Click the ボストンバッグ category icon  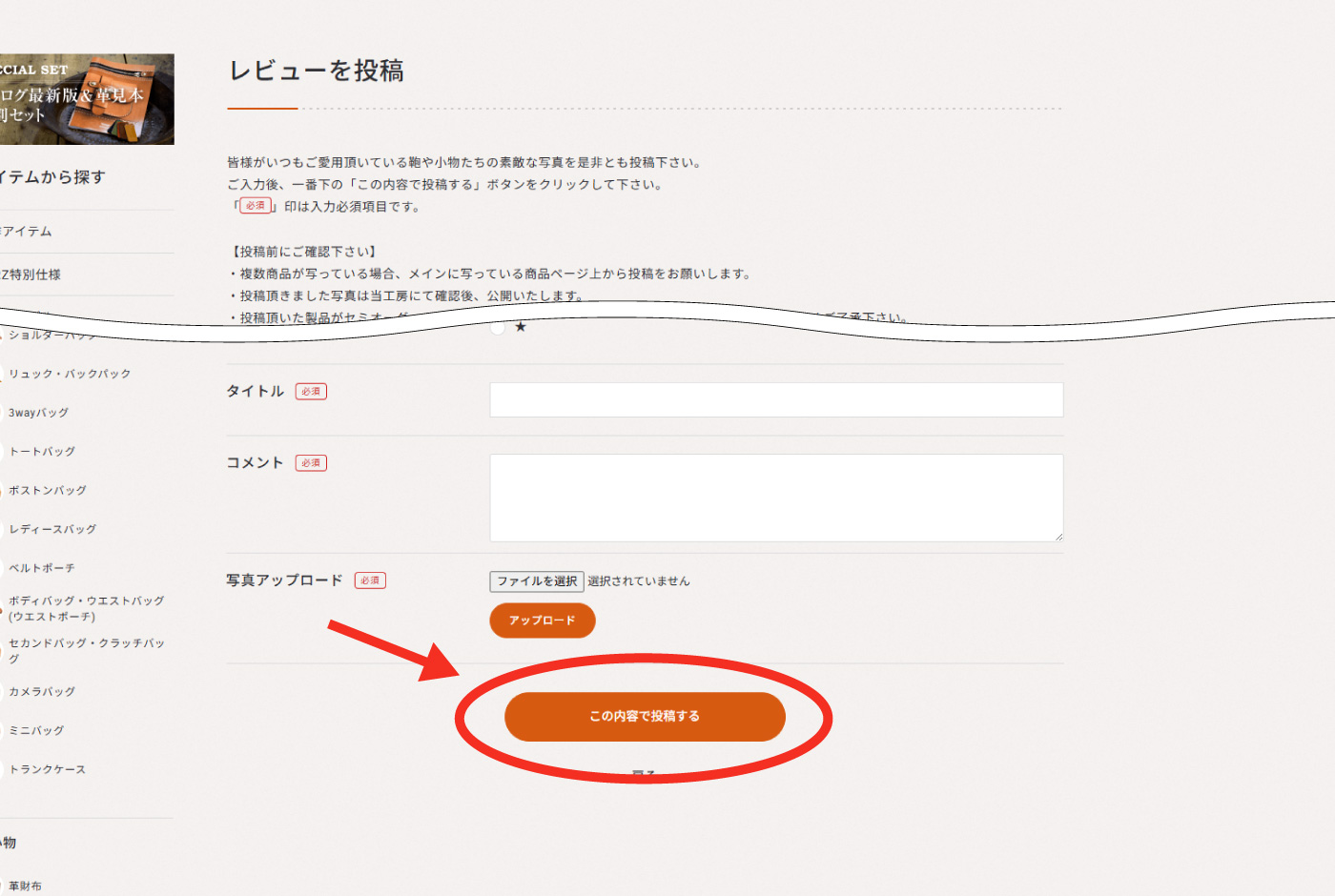3,490
